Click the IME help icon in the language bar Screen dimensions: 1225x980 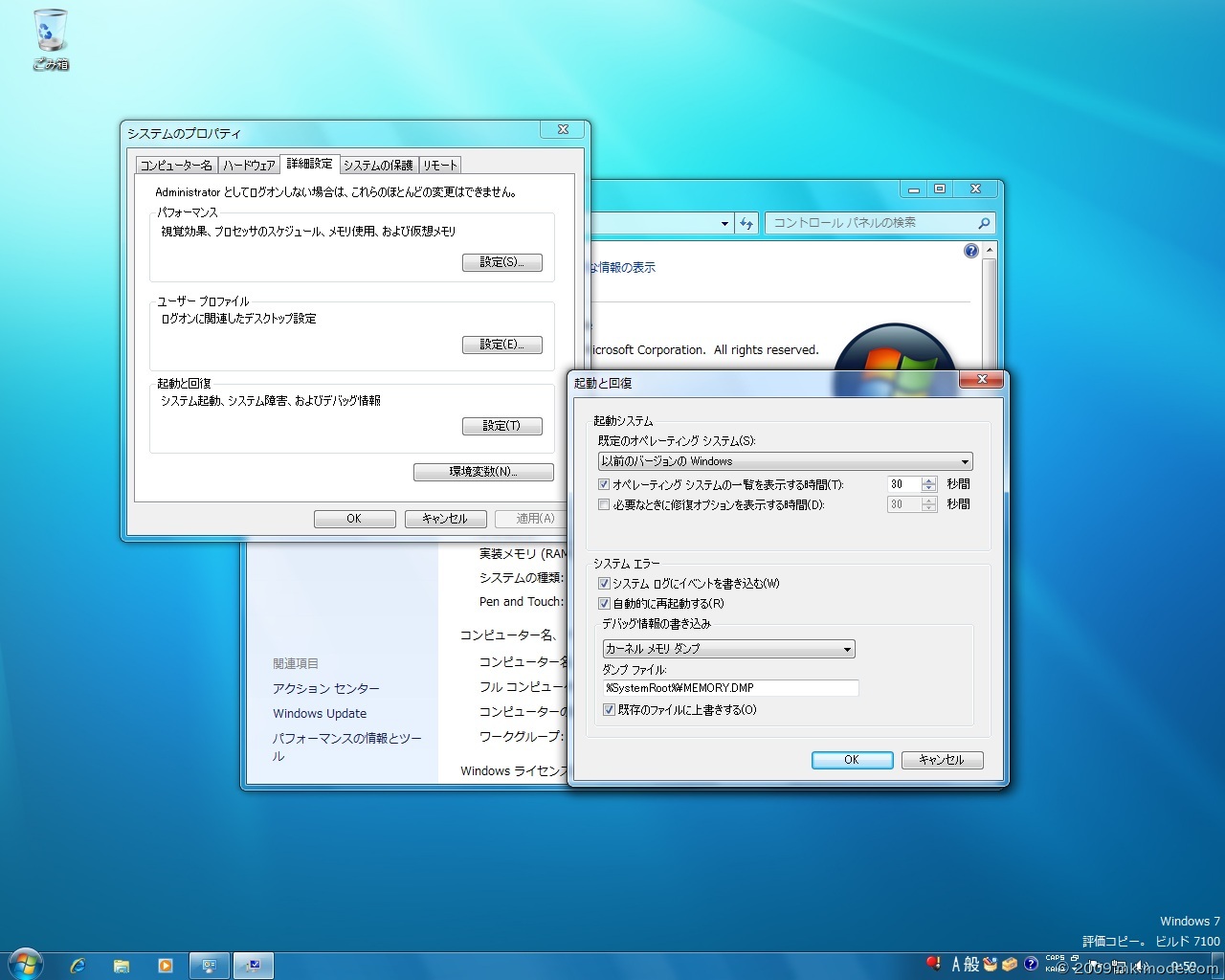pos(1031,964)
